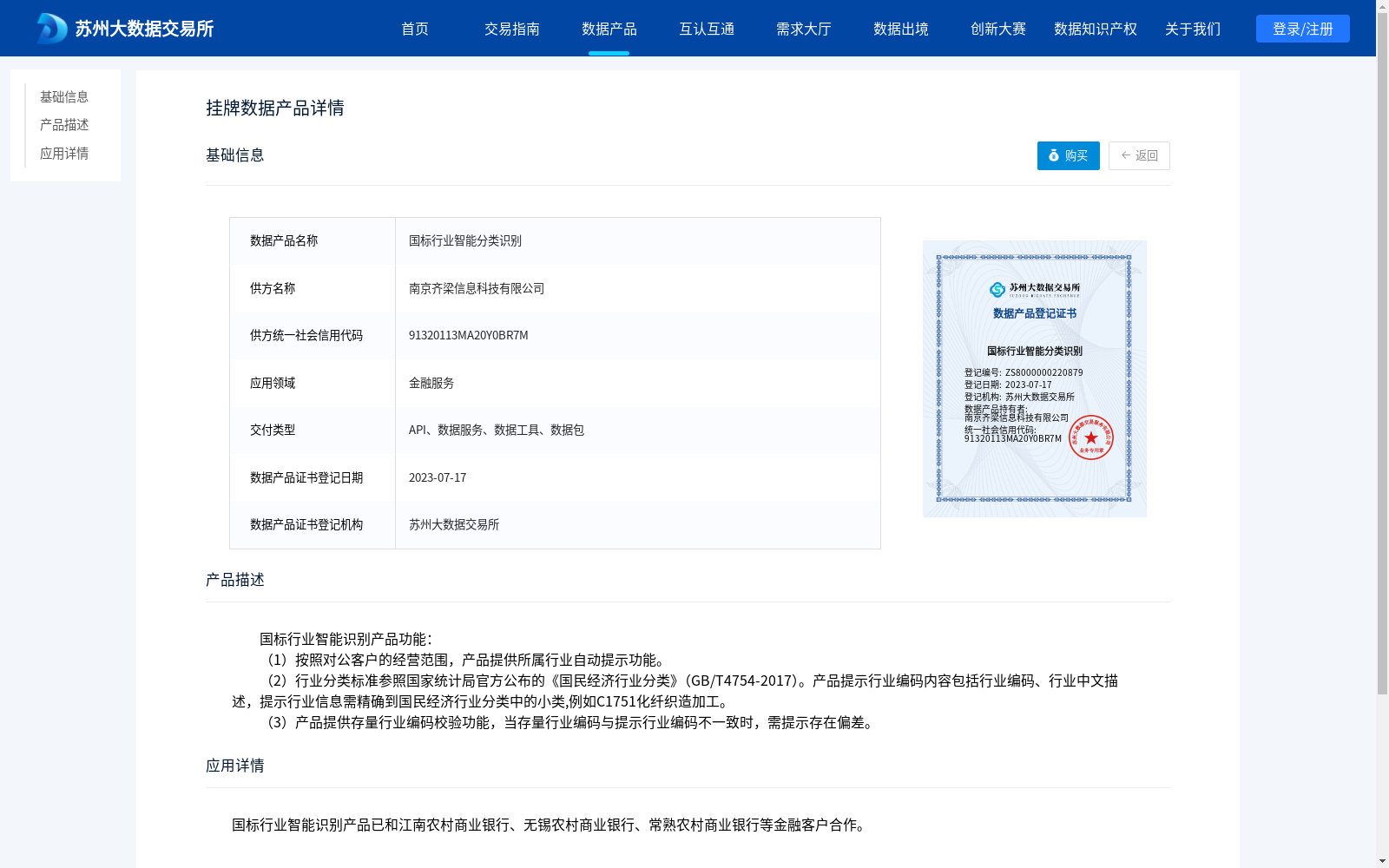Image resolution: width=1389 pixels, height=868 pixels.
Task: Open the 交易指南 menu
Action: [512, 29]
